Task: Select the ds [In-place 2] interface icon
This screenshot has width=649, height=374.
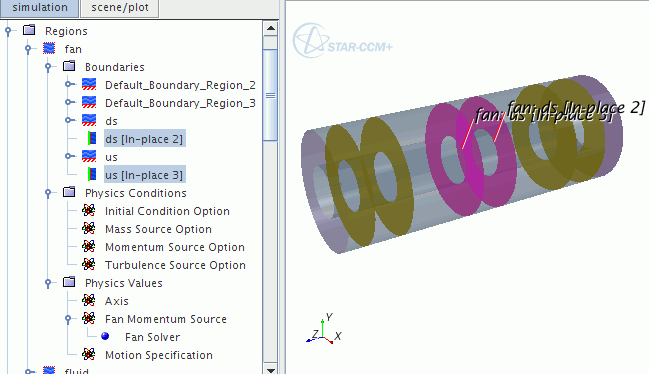Action: tap(92, 138)
